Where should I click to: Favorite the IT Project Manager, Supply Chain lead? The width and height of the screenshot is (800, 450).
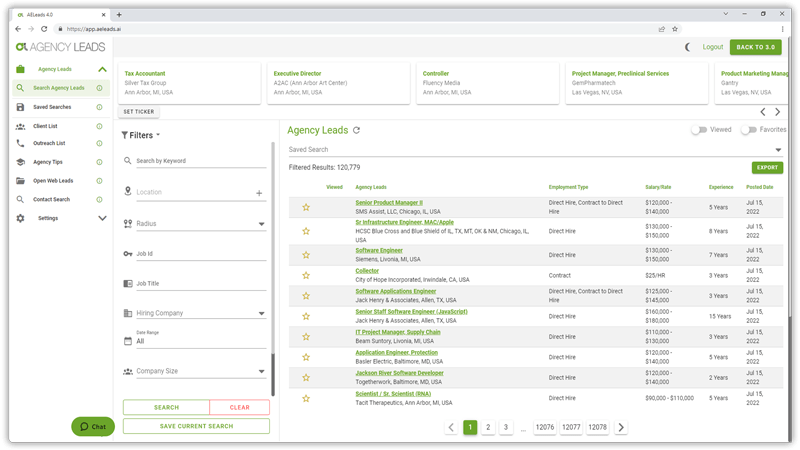[306, 337]
